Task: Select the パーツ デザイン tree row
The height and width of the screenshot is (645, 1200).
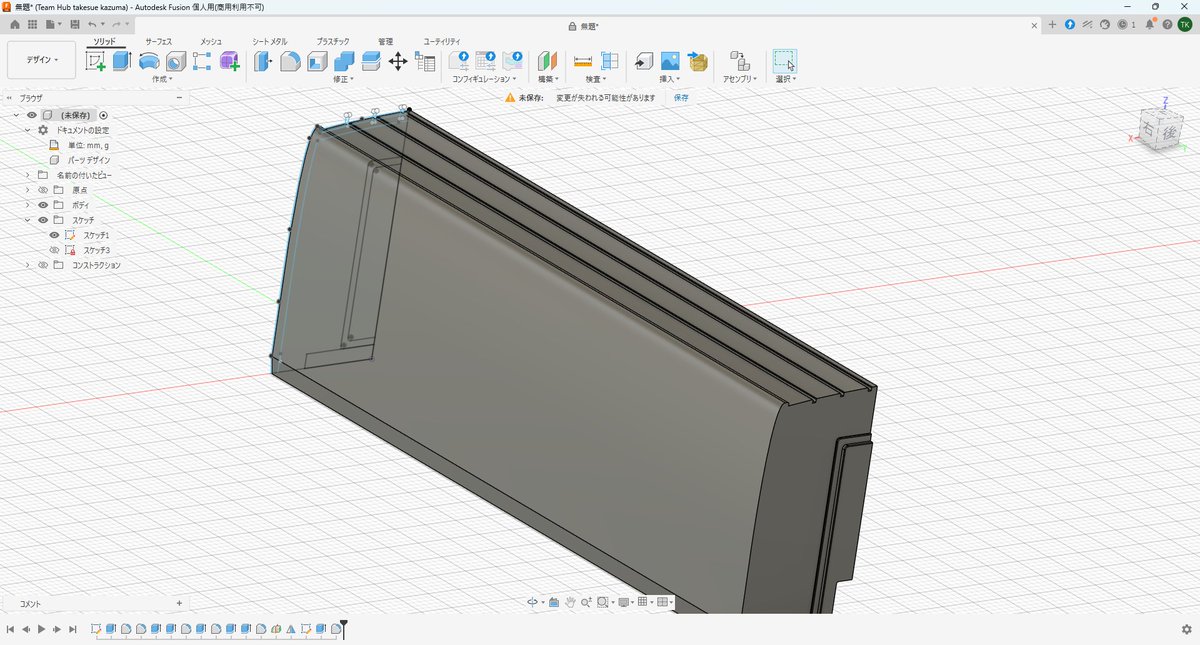Action: coord(89,160)
